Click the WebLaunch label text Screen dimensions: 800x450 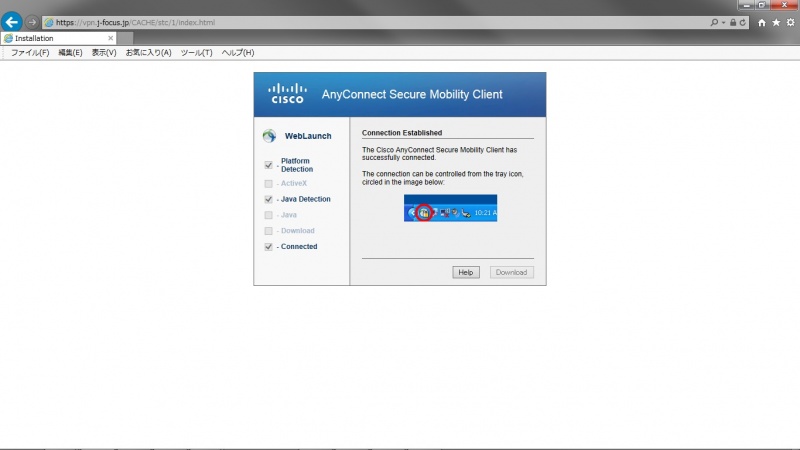(308, 136)
